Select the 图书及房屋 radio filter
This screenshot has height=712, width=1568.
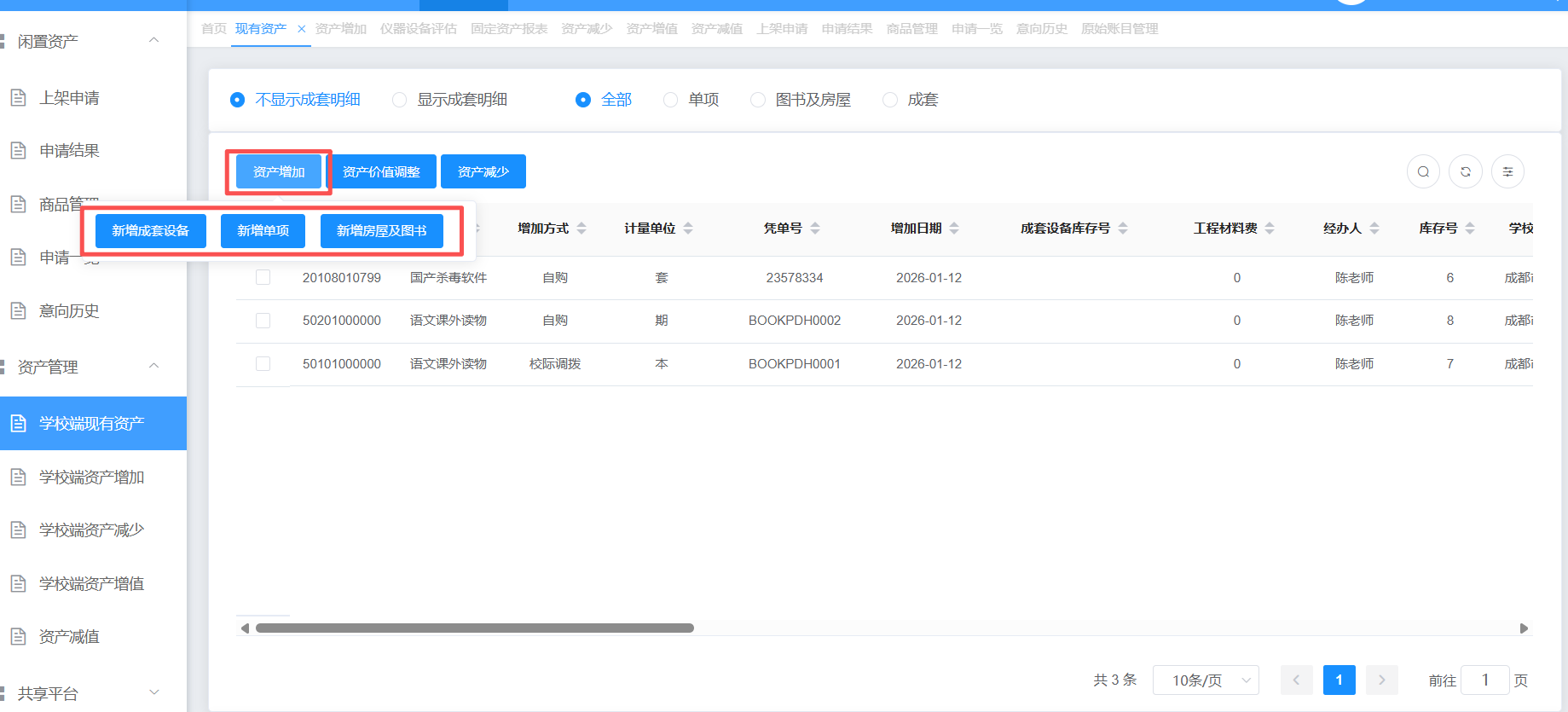[x=757, y=100]
